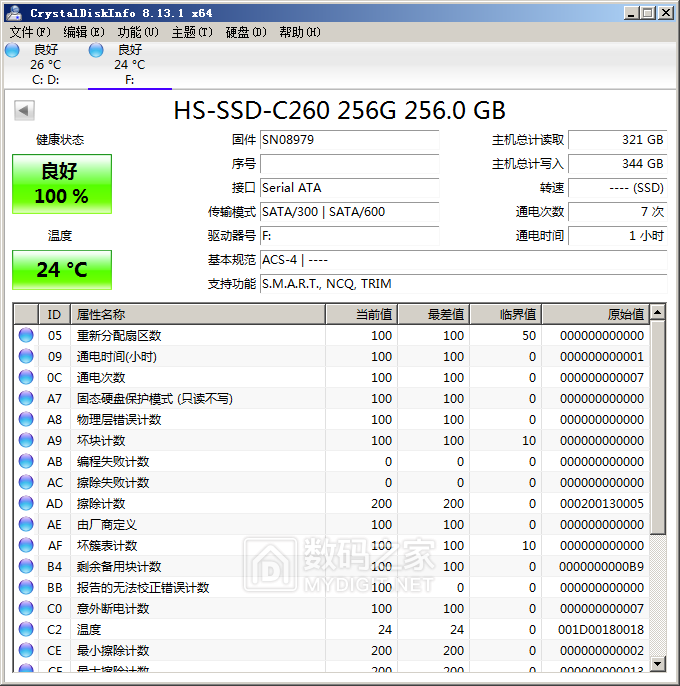Click the power on hours value 1 小时
This screenshot has height=686, width=680.
point(617,236)
